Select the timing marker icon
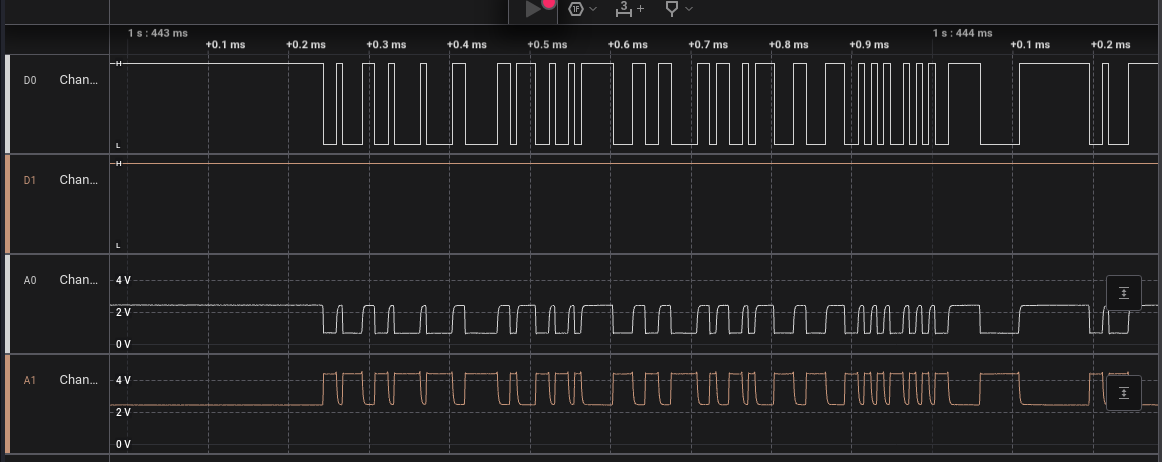Viewport: 1162px width, 462px height. coord(672,9)
